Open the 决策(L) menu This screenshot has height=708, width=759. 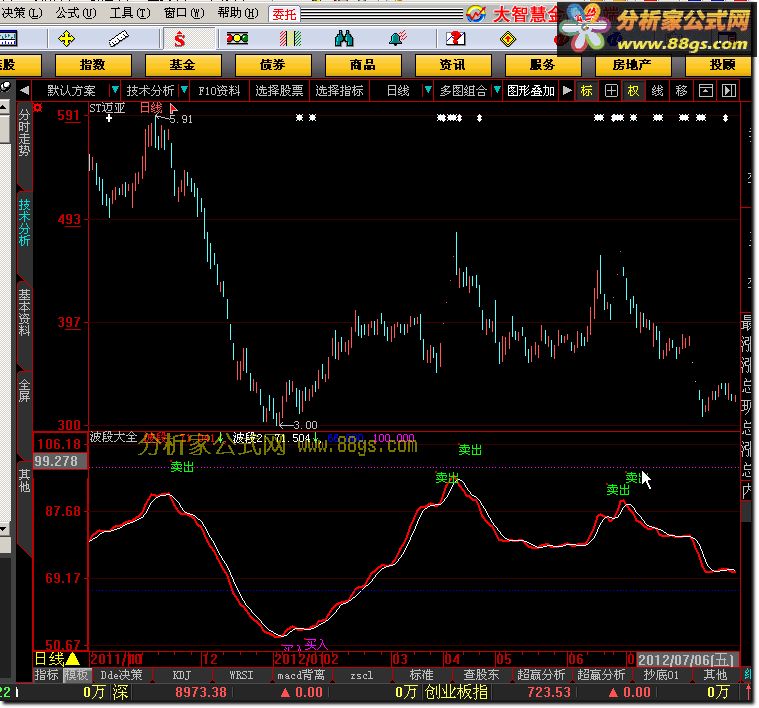[x=21, y=13]
